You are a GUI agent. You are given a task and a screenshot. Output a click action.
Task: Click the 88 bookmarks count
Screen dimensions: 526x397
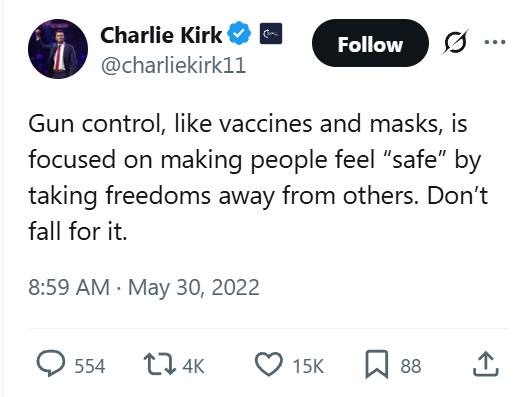tap(411, 366)
